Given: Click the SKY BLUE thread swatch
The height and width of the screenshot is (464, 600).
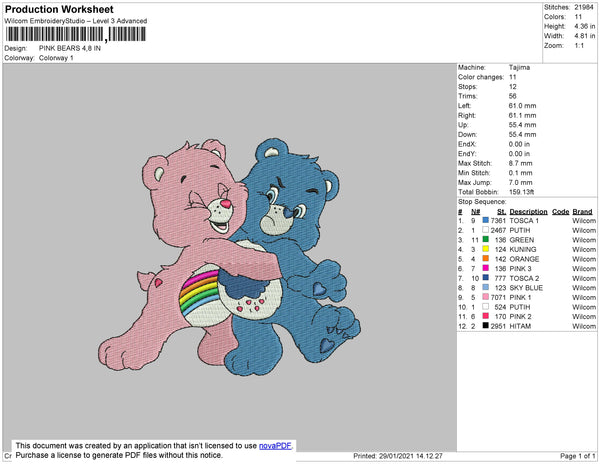Looking at the screenshot, I should (x=486, y=287).
